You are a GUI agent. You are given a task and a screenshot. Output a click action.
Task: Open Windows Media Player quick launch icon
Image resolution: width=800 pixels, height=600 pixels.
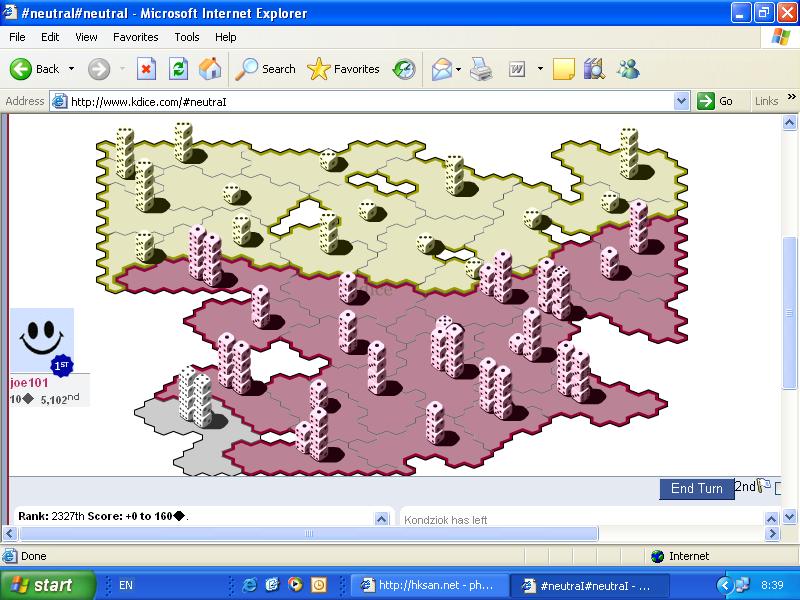click(x=295, y=584)
